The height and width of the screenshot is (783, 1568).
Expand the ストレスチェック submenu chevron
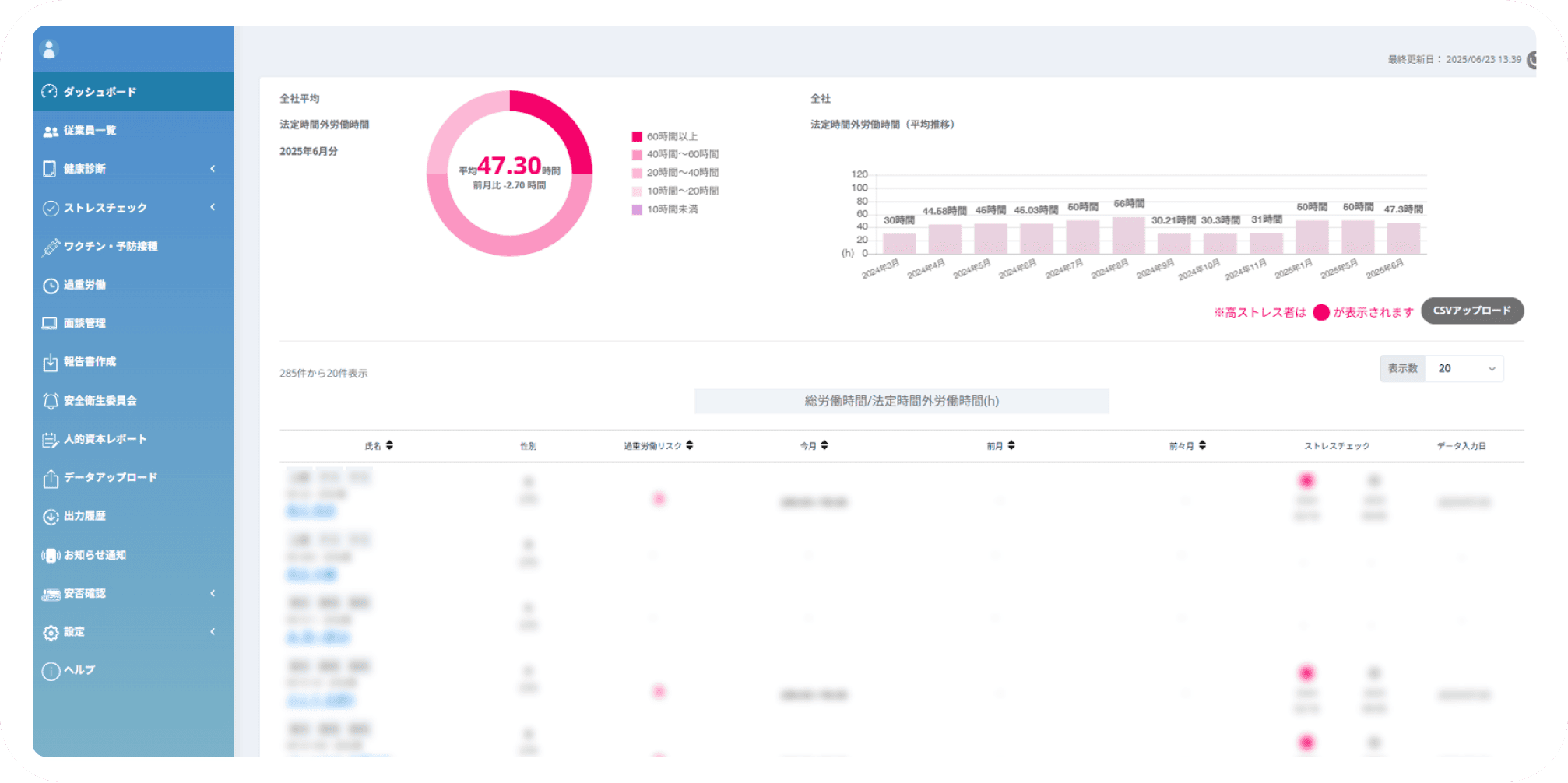[213, 207]
